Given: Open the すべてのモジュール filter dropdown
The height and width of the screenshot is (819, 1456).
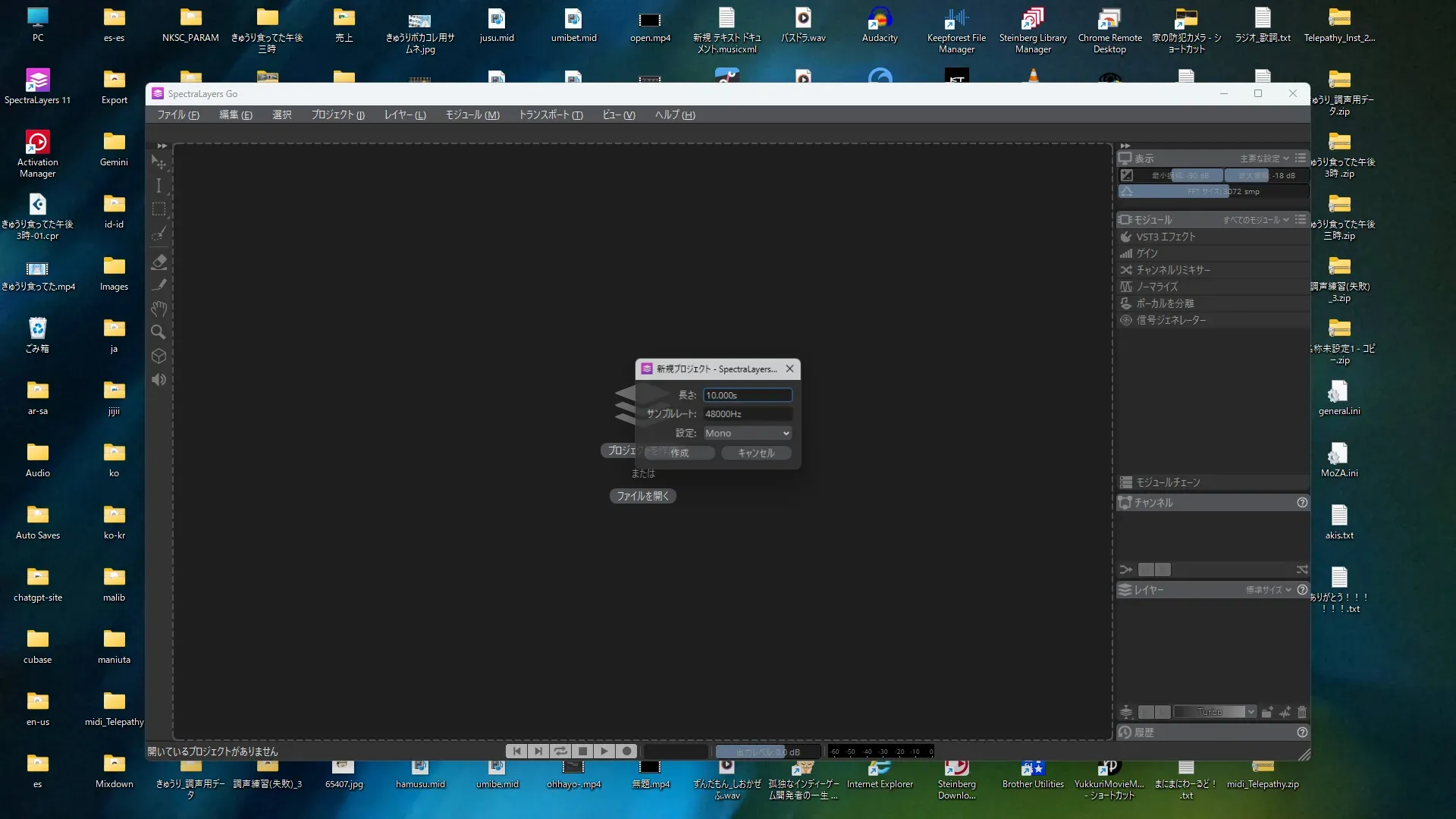Looking at the screenshot, I should point(1256,220).
